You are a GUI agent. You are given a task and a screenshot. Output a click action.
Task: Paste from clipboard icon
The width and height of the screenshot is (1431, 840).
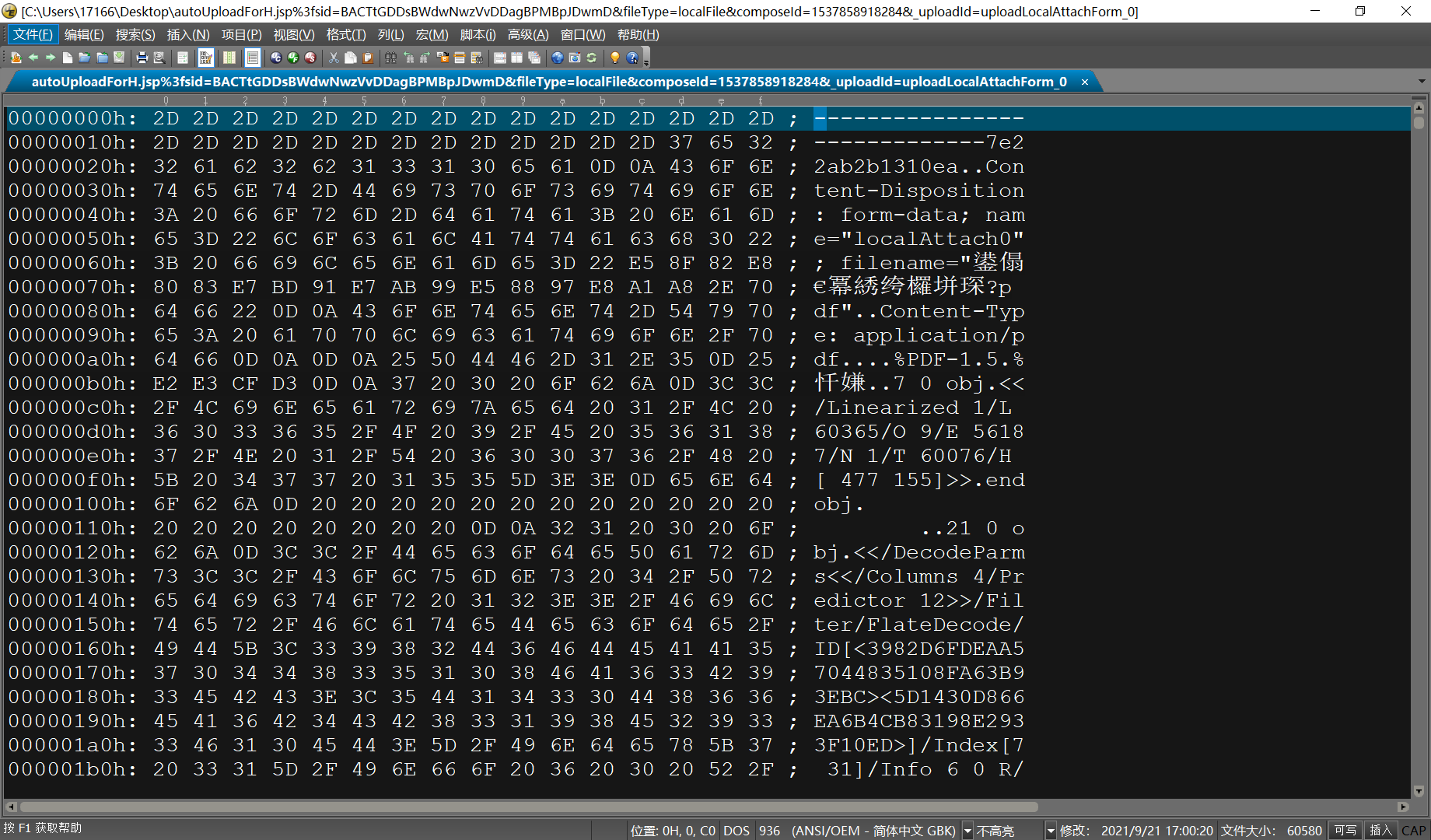coord(368,58)
